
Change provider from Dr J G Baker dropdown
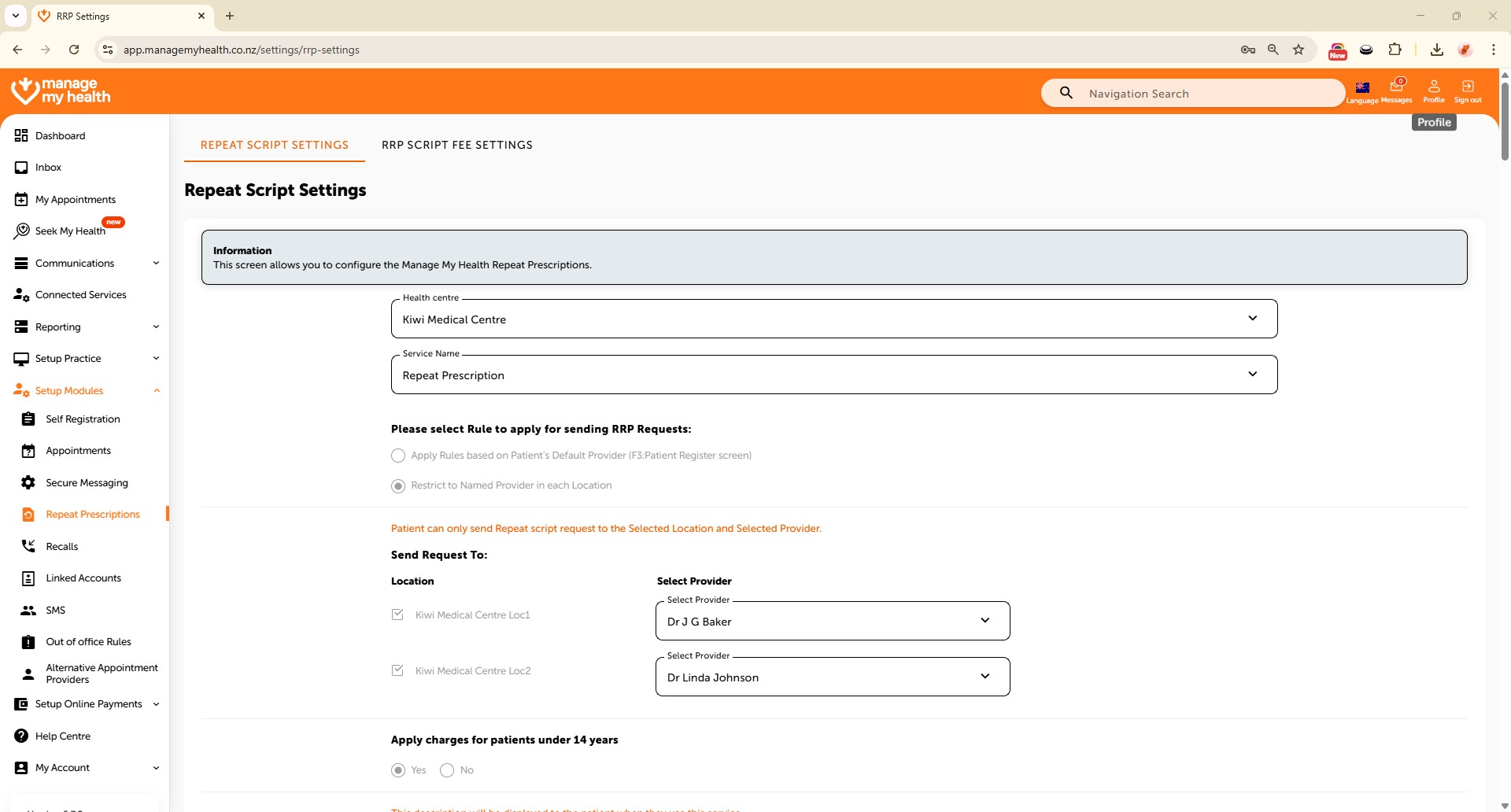(832, 621)
